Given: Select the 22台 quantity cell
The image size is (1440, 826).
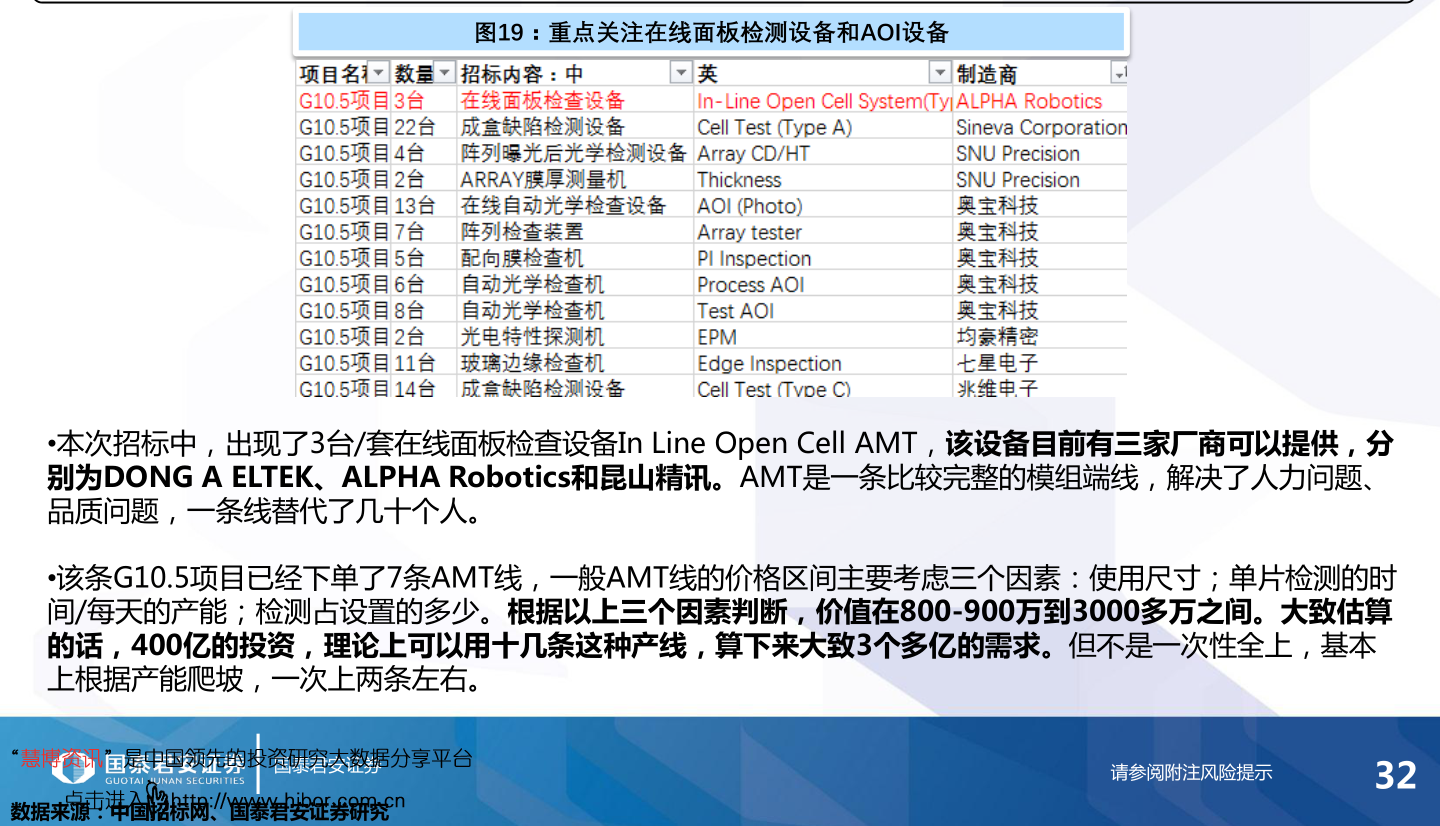Looking at the screenshot, I should pos(414,127).
